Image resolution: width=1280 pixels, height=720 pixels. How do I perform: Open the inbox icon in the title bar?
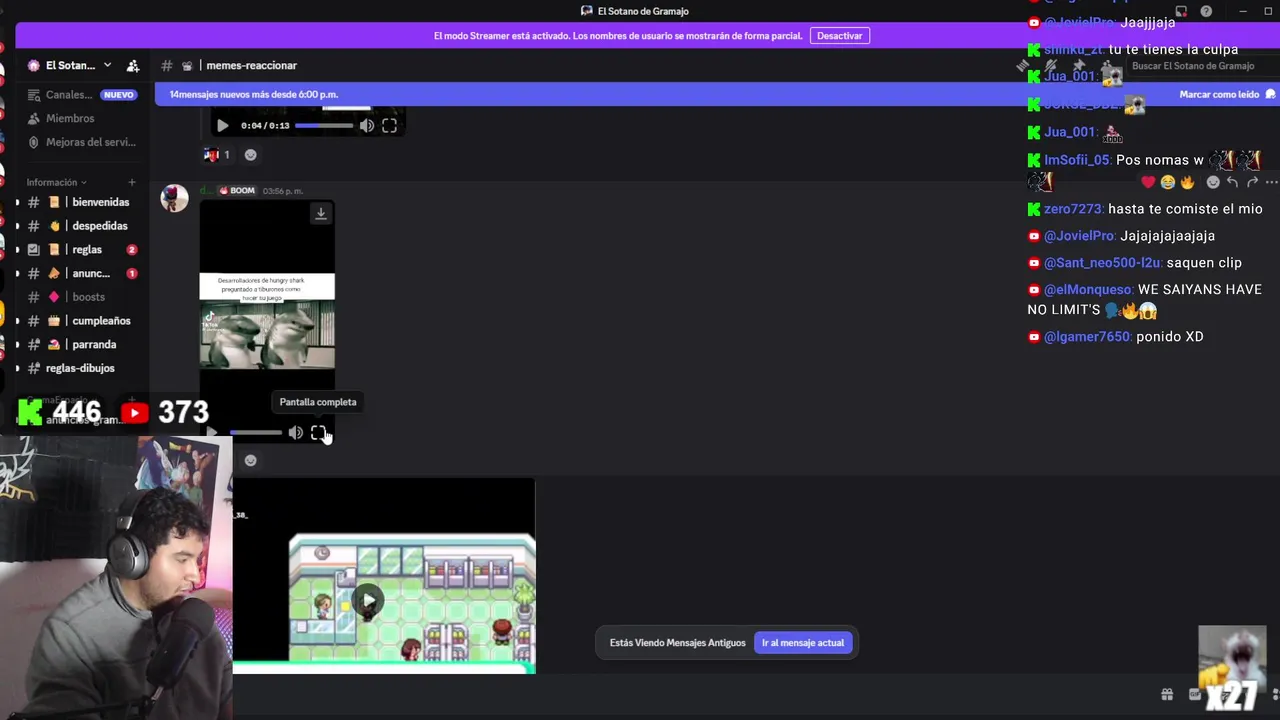[x=1181, y=11]
